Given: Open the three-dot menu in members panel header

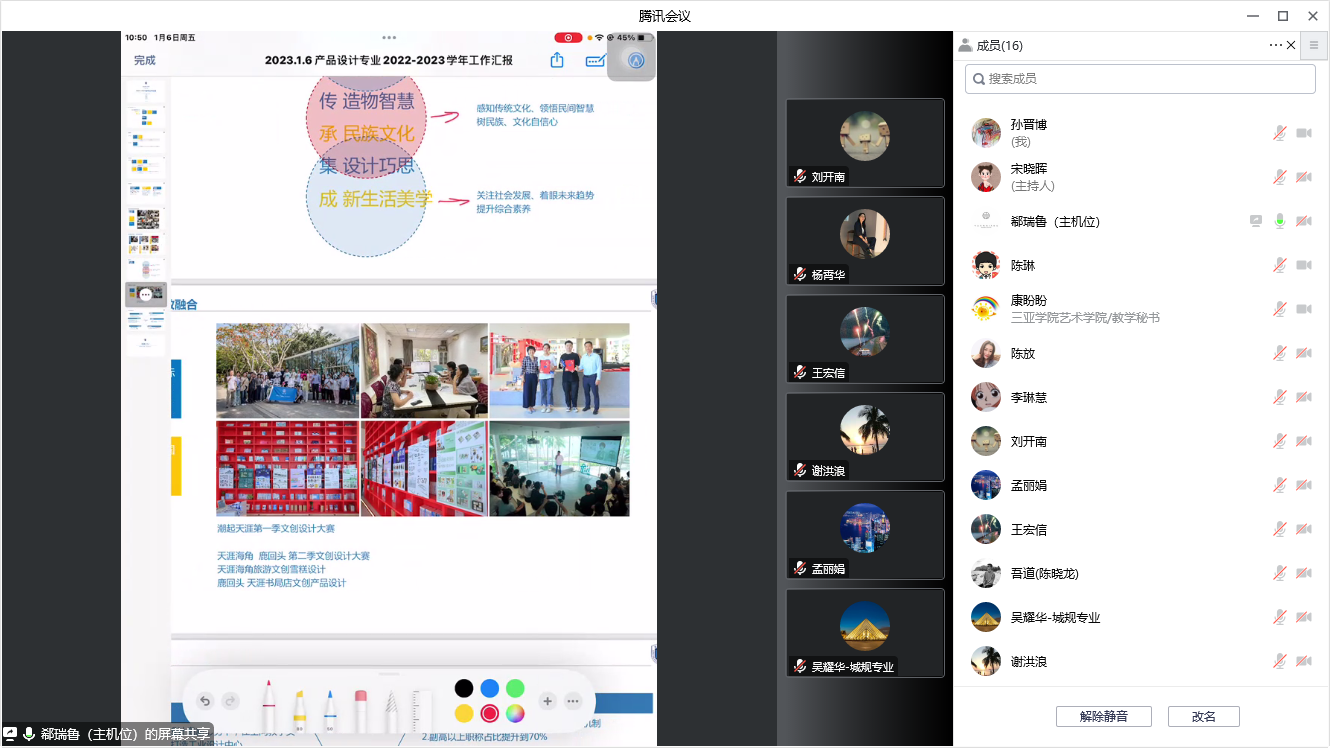Looking at the screenshot, I should click(x=1275, y=45).
